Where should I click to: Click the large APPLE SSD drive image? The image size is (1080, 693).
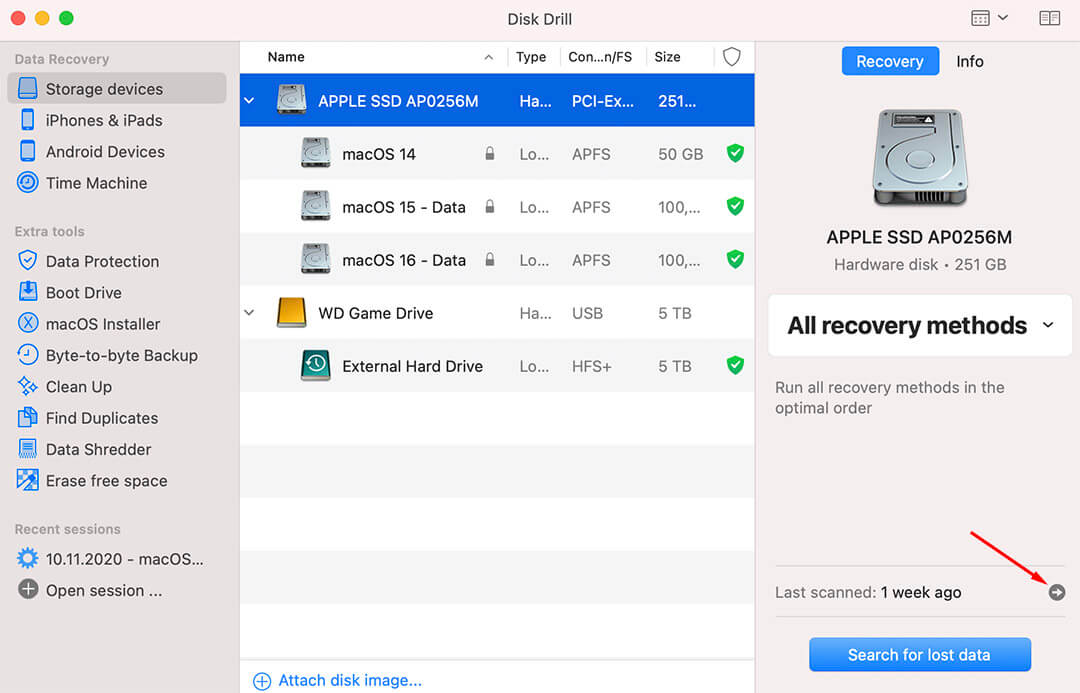click(920, 158)
